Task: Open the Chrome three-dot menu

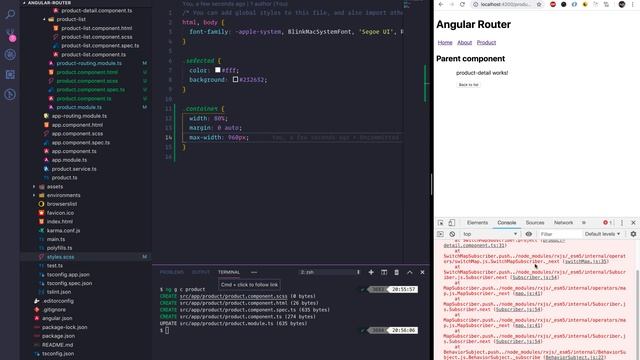Action: coord(633,4)
